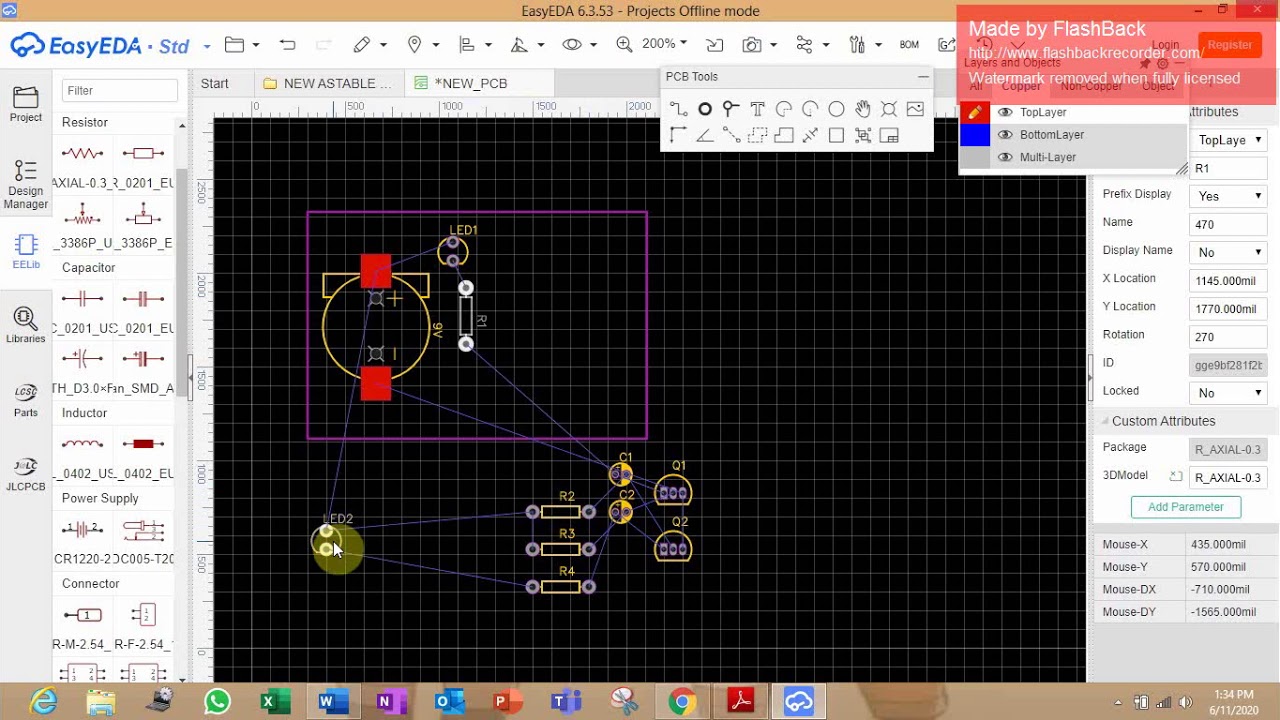
Task: Switch to the Start tab
Action: pyautogui.click(x=215, y=83)
